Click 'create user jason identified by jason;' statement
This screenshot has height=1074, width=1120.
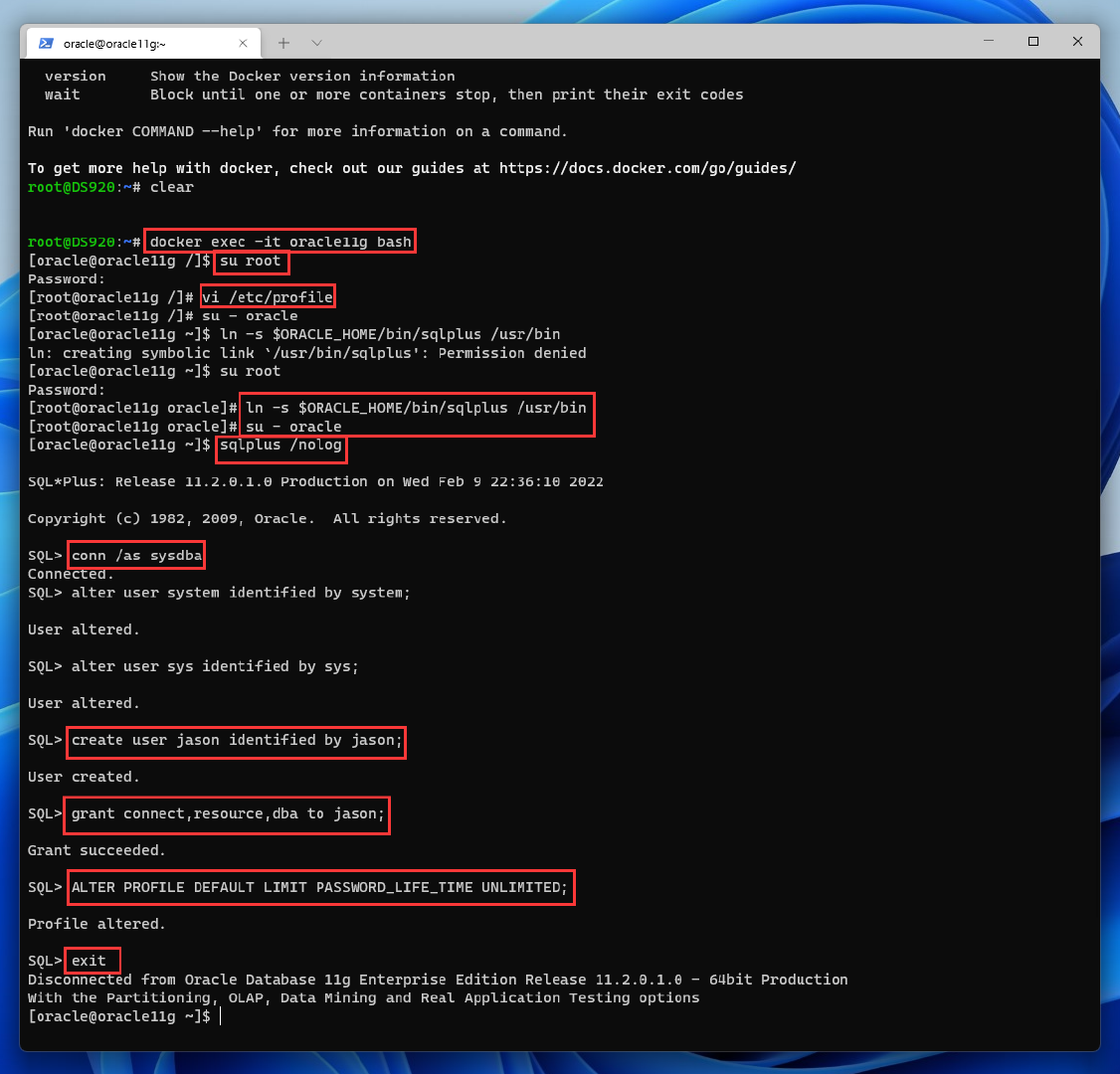coord(237,740)
